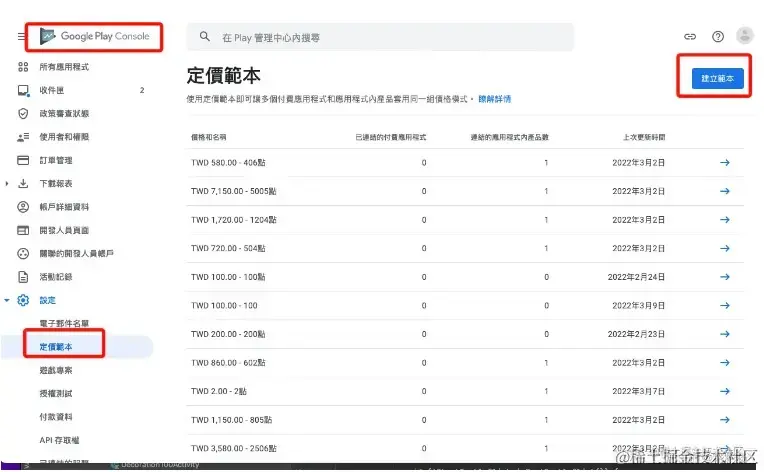
Task: Open 訂單管理 in sidebar
Action: pyautogui.click(x=56, y=160)
